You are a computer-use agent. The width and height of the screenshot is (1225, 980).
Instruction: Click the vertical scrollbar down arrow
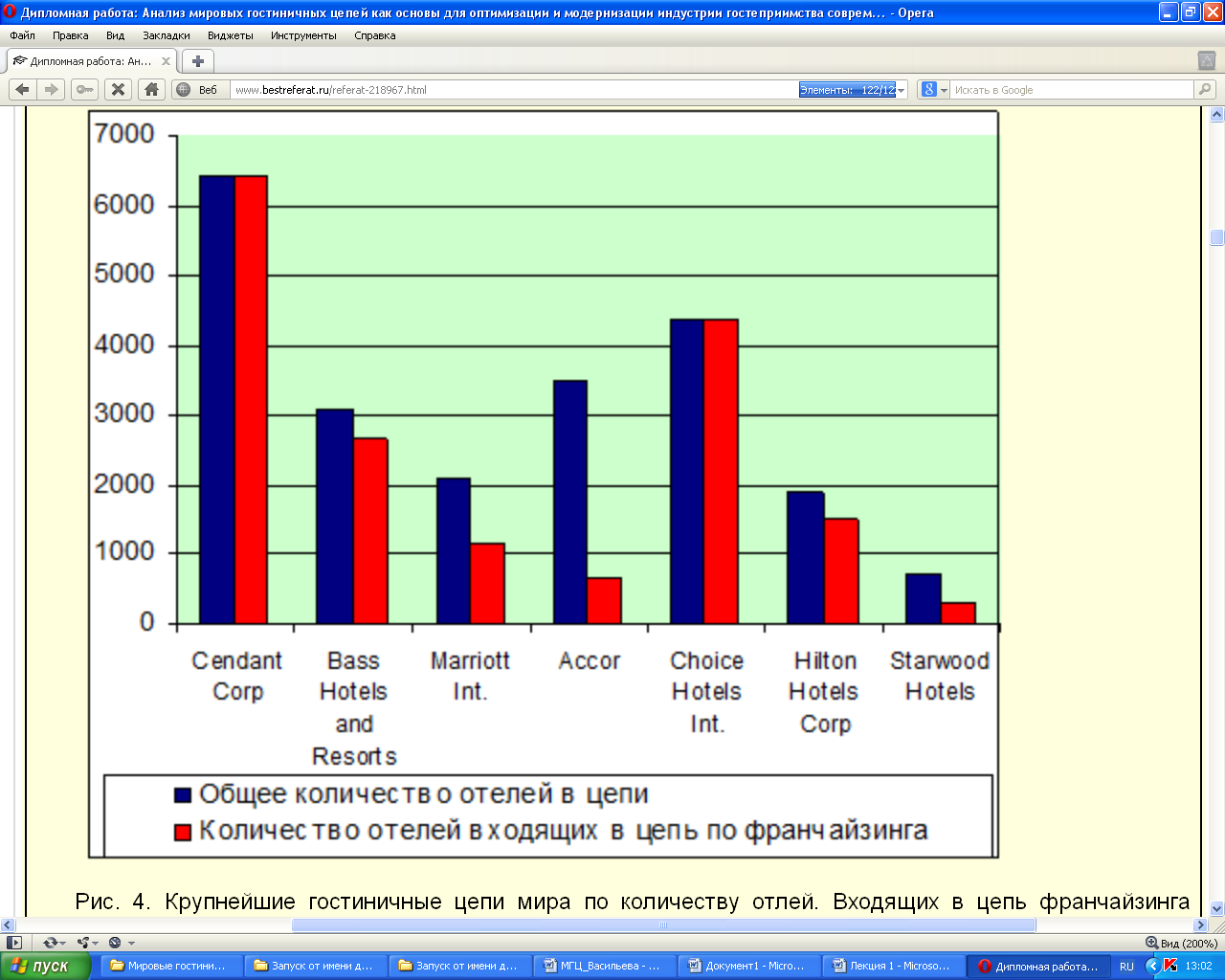point(1216,908)
